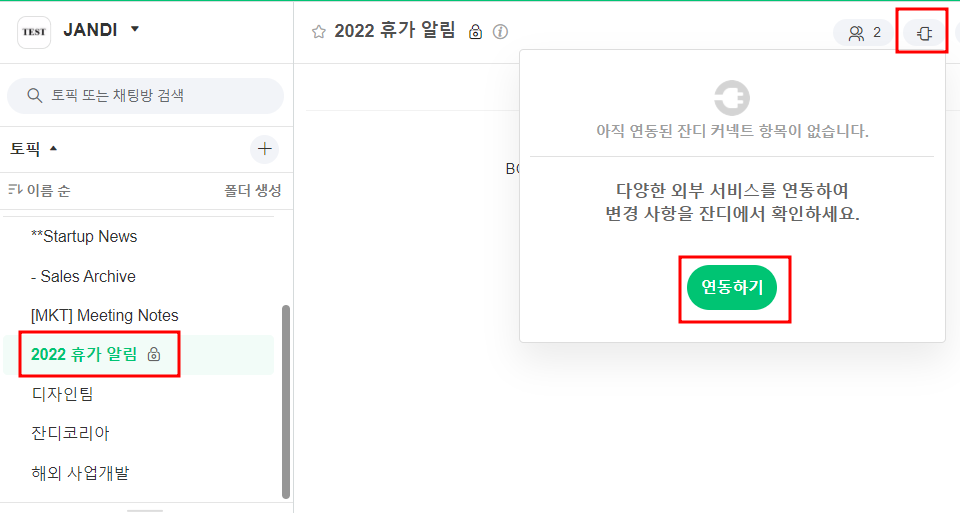Select the - Sales Archive topic

point(83,276)
